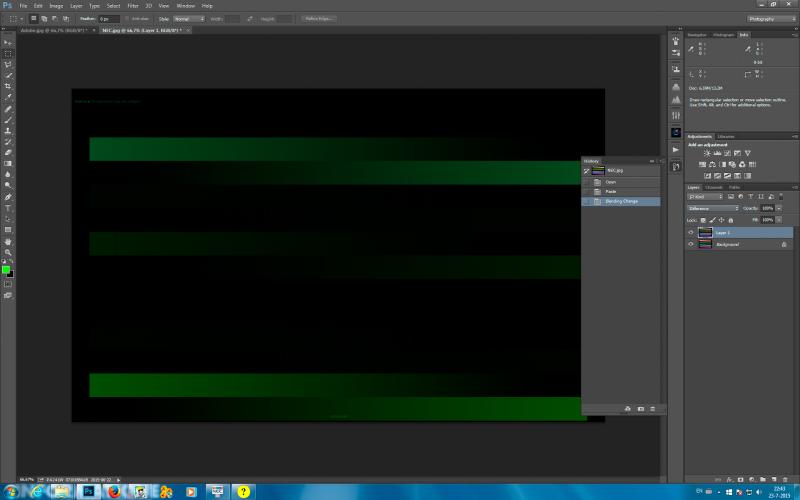This screenshot has height=500, width=800.
Task: Open the Fill slider dropdown arrow
Action: pos(779,220)
